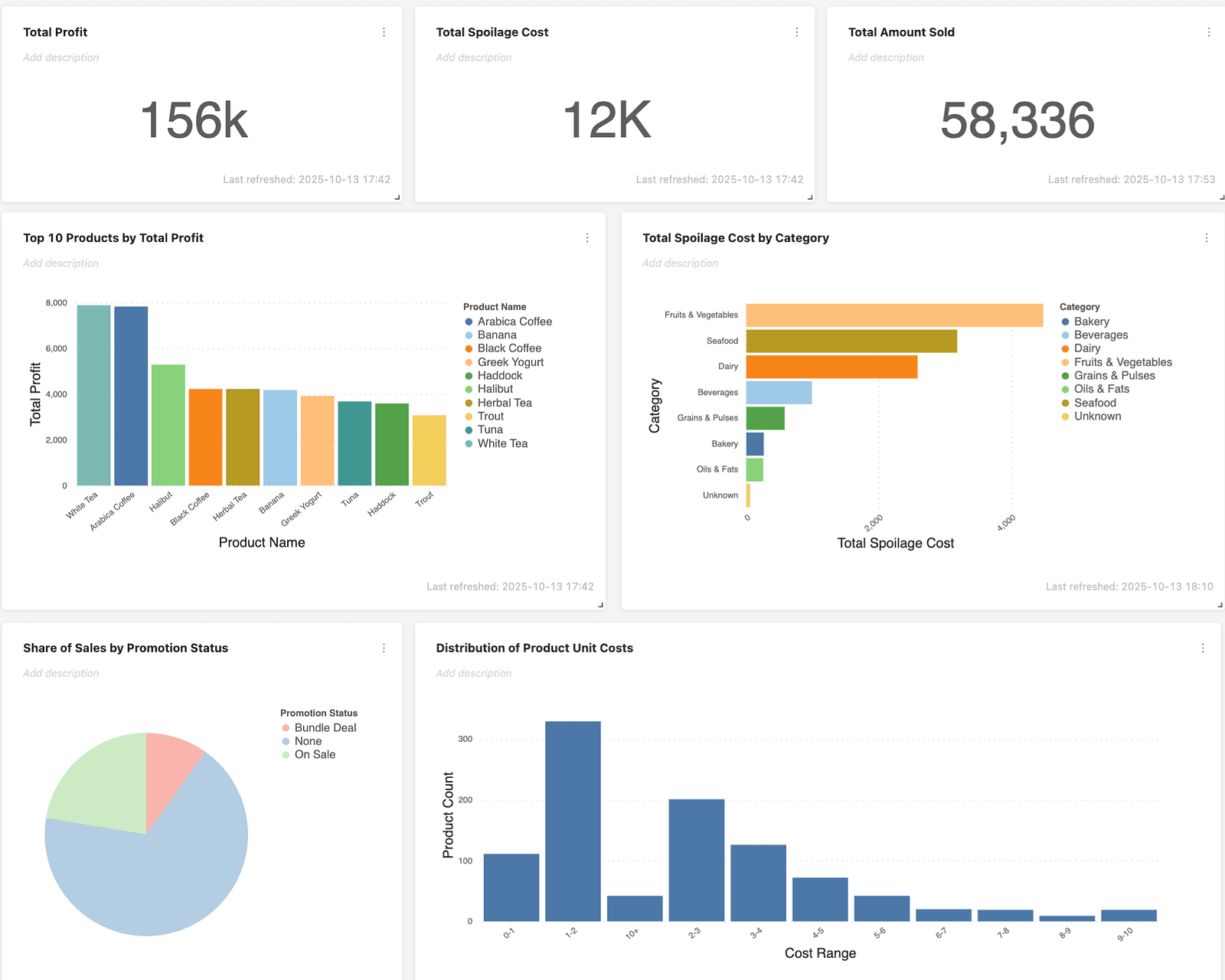Open the Total Amount Sold options menu

(1208, 32)
